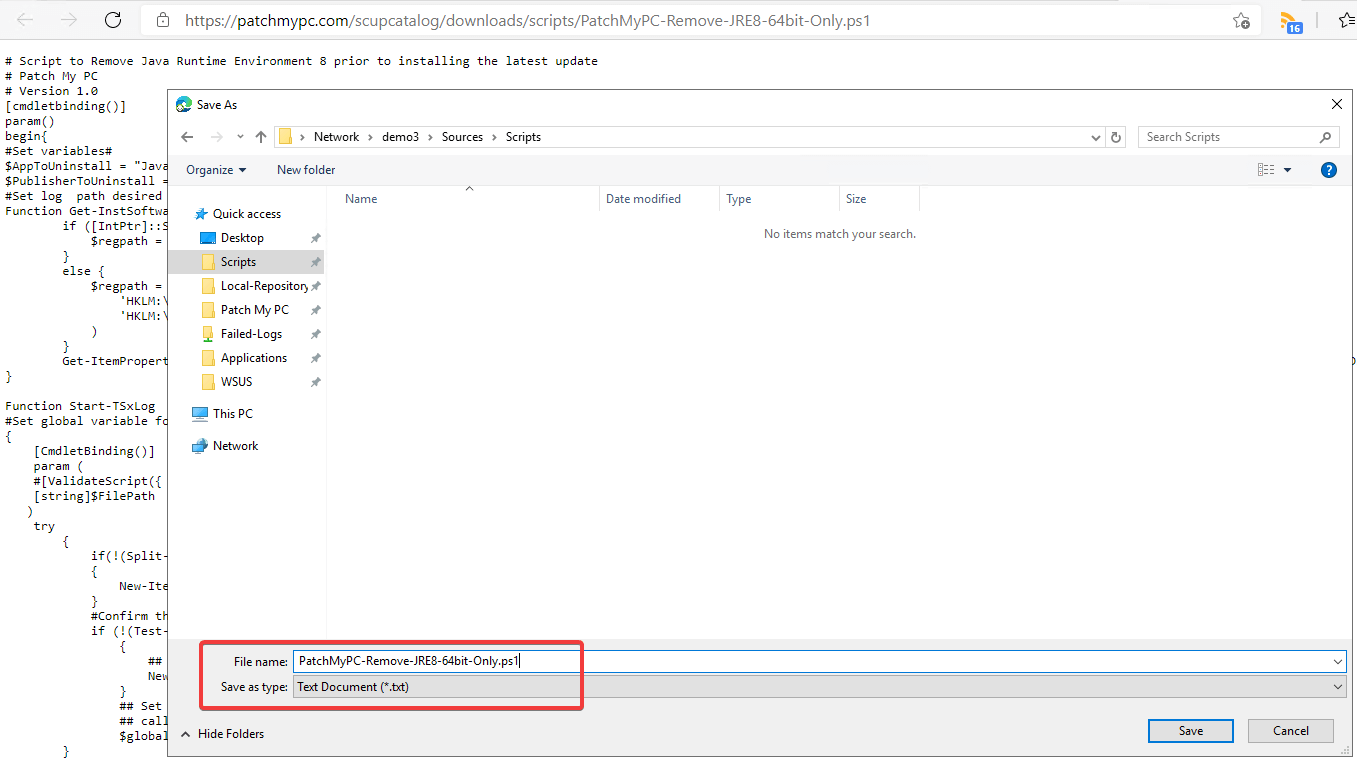Refresh the Scripts folder view

click(1117, 137)
